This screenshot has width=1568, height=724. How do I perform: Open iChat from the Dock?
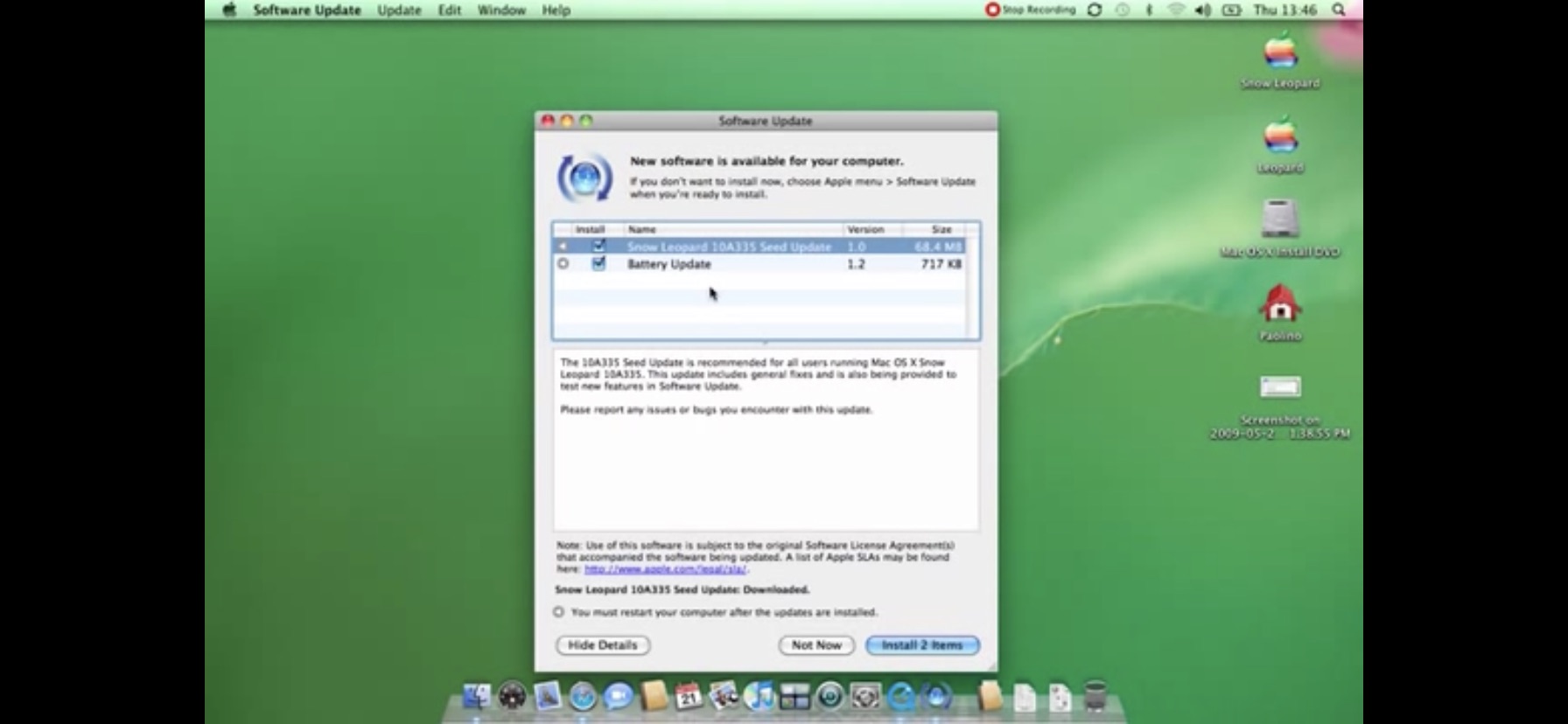point(618,697)
